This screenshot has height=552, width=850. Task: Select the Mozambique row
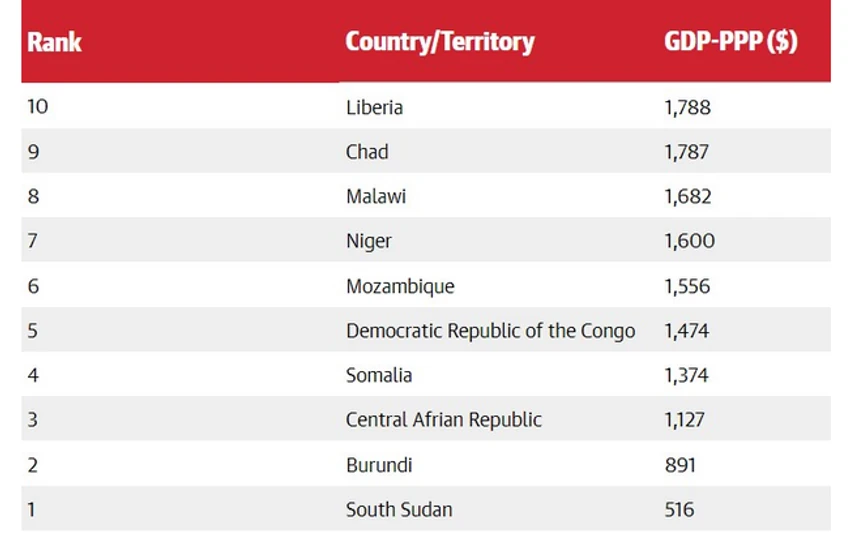click(x=426, y=286)
